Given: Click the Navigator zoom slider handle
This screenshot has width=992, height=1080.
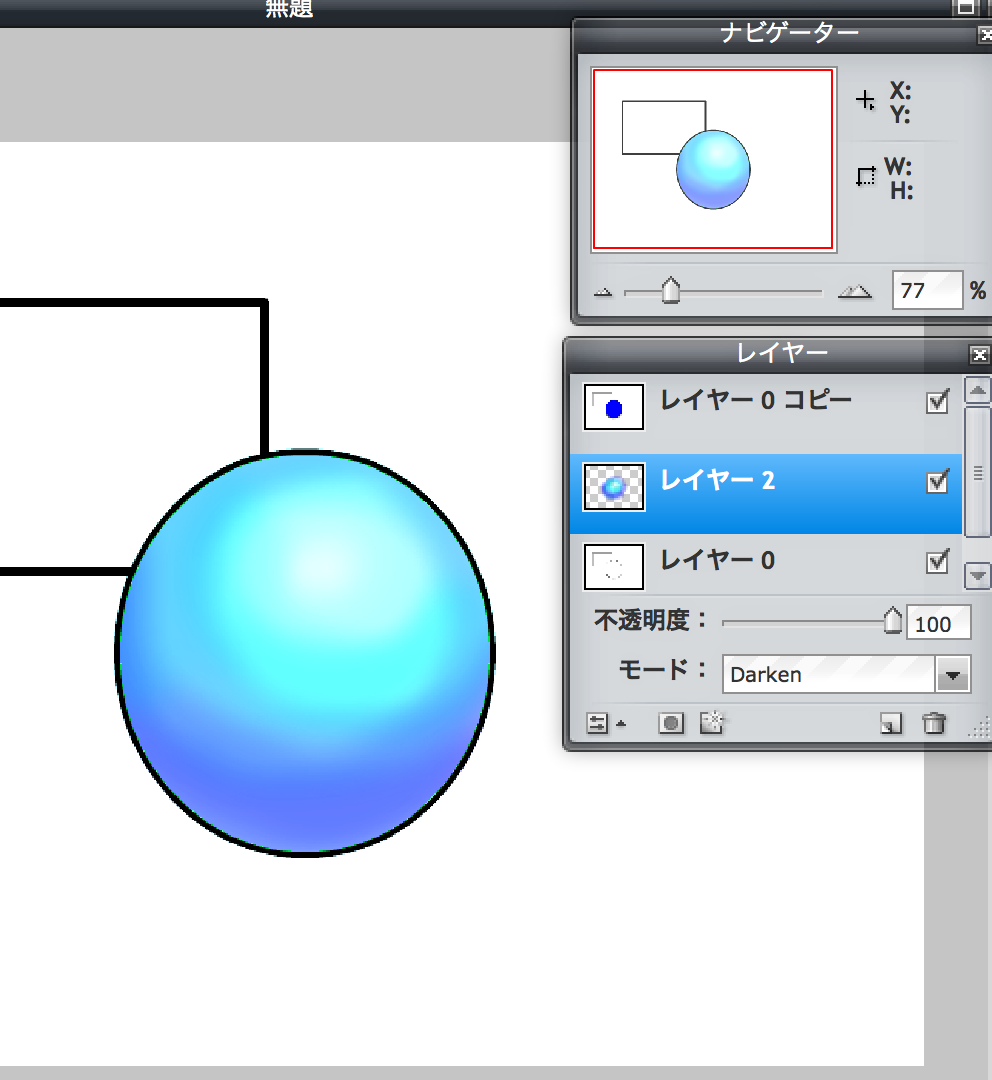Looking at the screenshot, I should click(x=671, y=291).
